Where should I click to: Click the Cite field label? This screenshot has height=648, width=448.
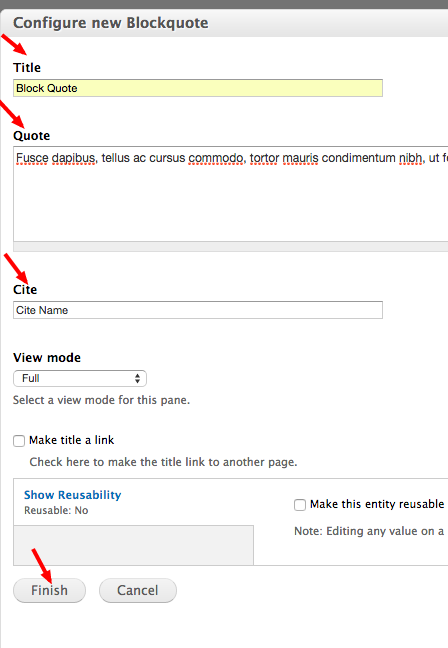(x=25, y=289)
